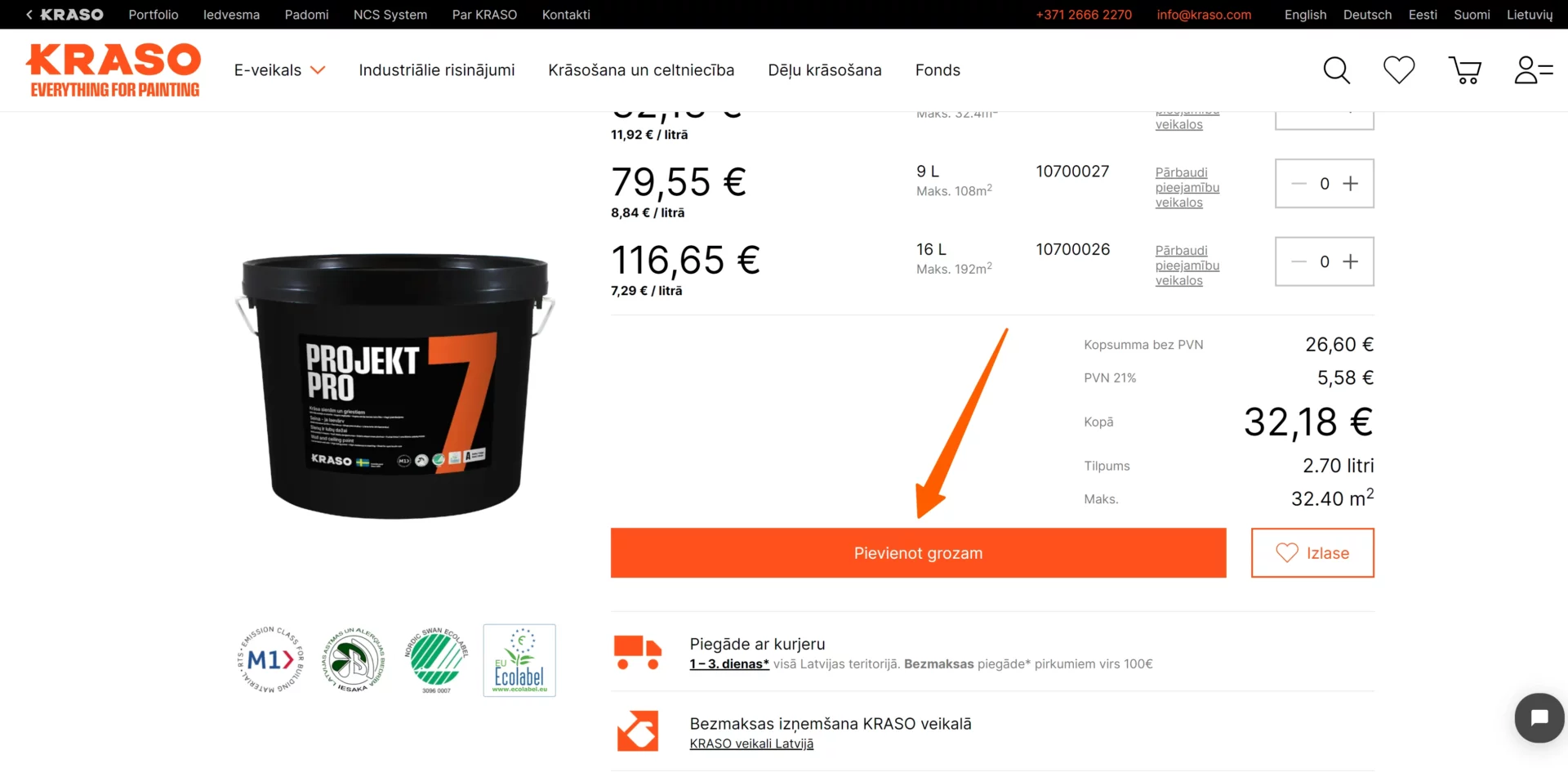
Task: Click the M1 emission class badge
Action: pyautogui.click(x=270, y=660)
